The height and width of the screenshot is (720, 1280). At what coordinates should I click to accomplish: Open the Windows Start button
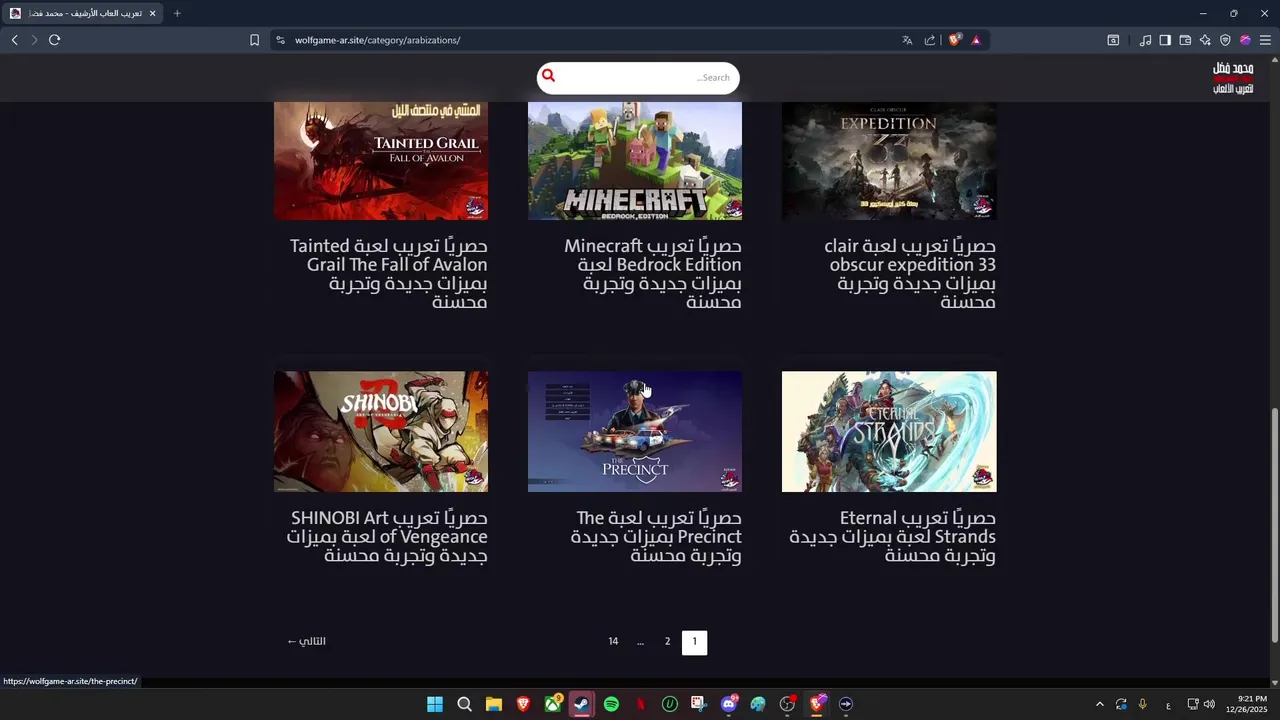435,704
